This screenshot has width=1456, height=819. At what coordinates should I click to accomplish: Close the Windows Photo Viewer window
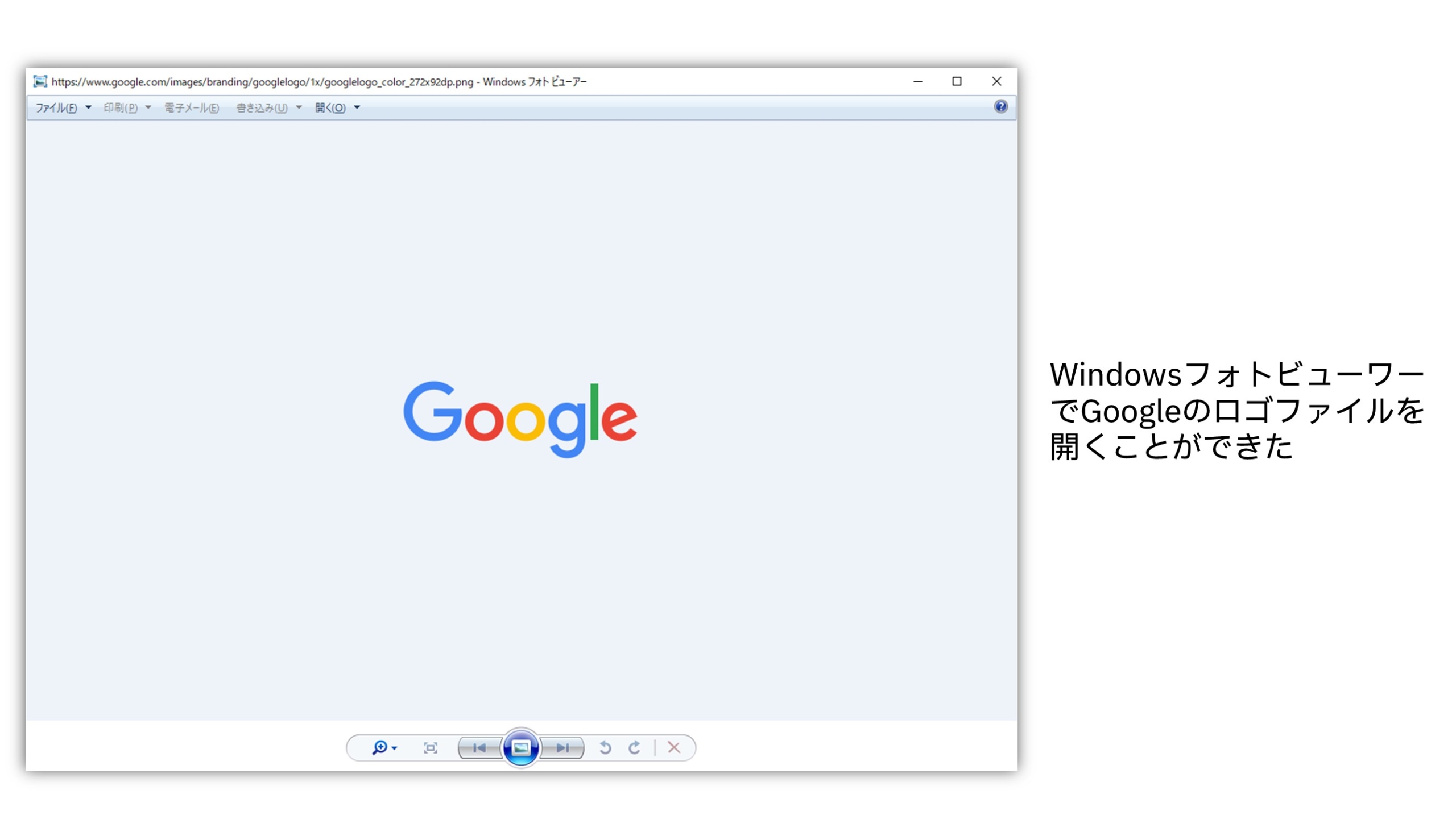point(996,81)
